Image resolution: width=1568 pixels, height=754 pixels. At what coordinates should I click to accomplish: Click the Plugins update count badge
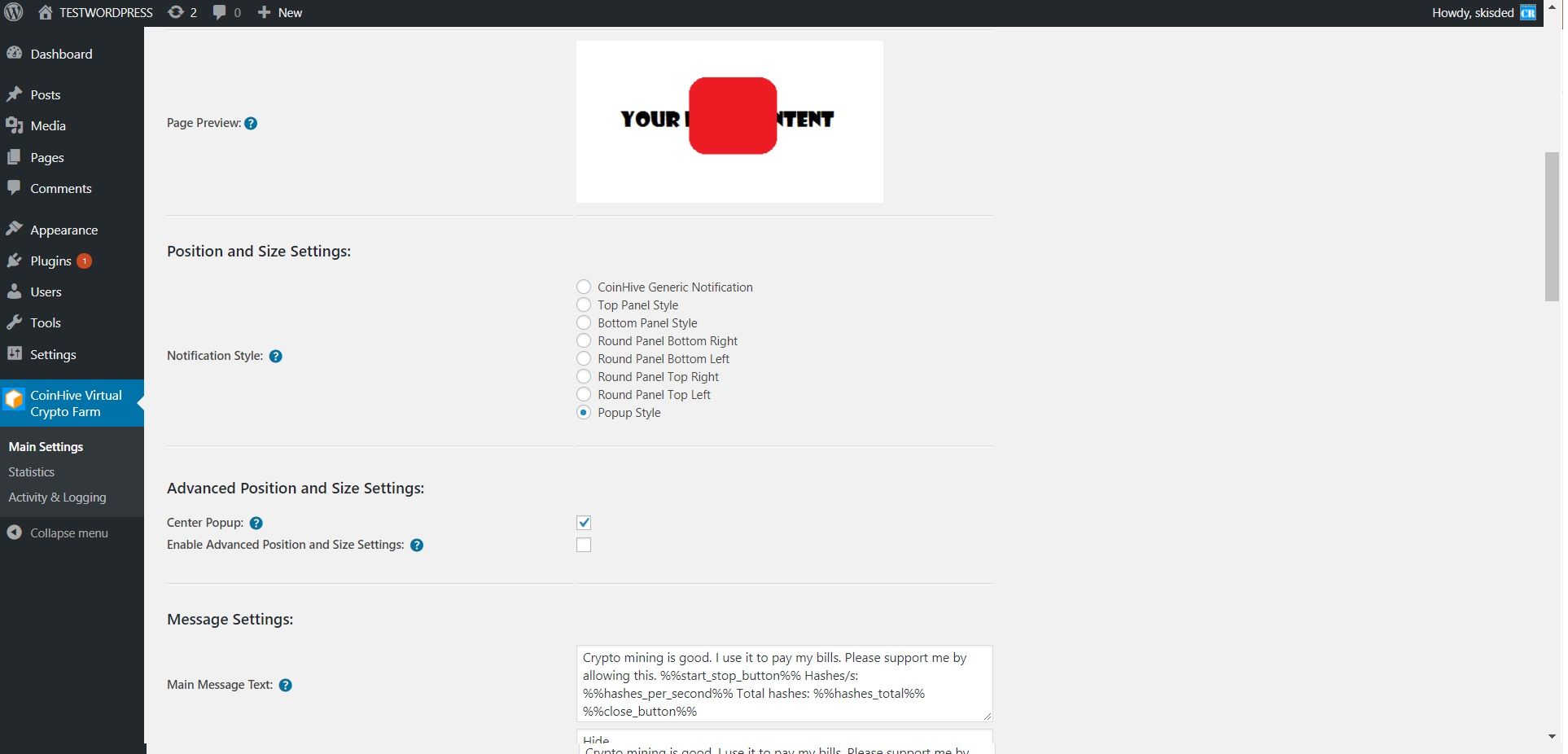pyautogui.click(x=84, y=261)
